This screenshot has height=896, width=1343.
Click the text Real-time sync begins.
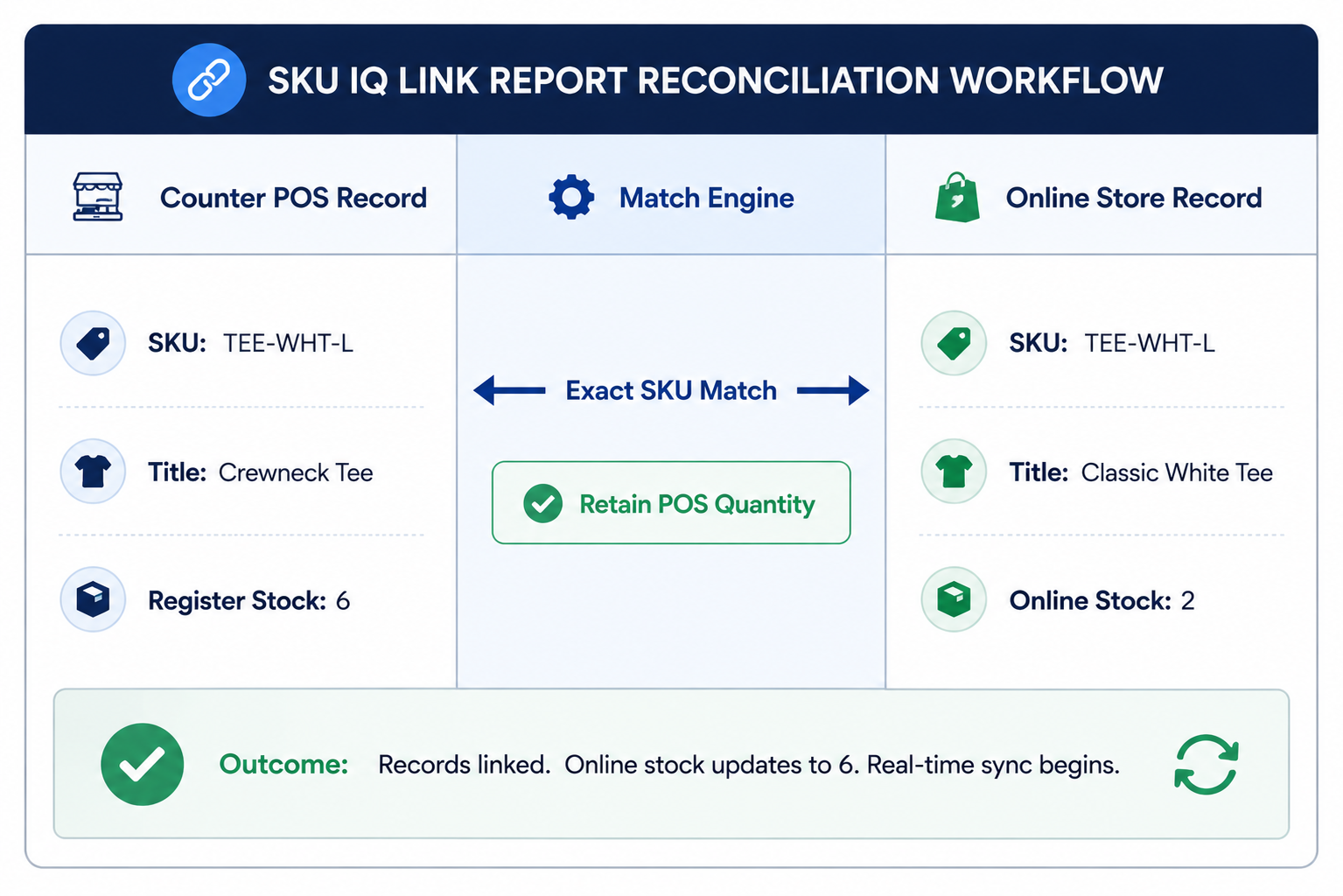point(993,765)
